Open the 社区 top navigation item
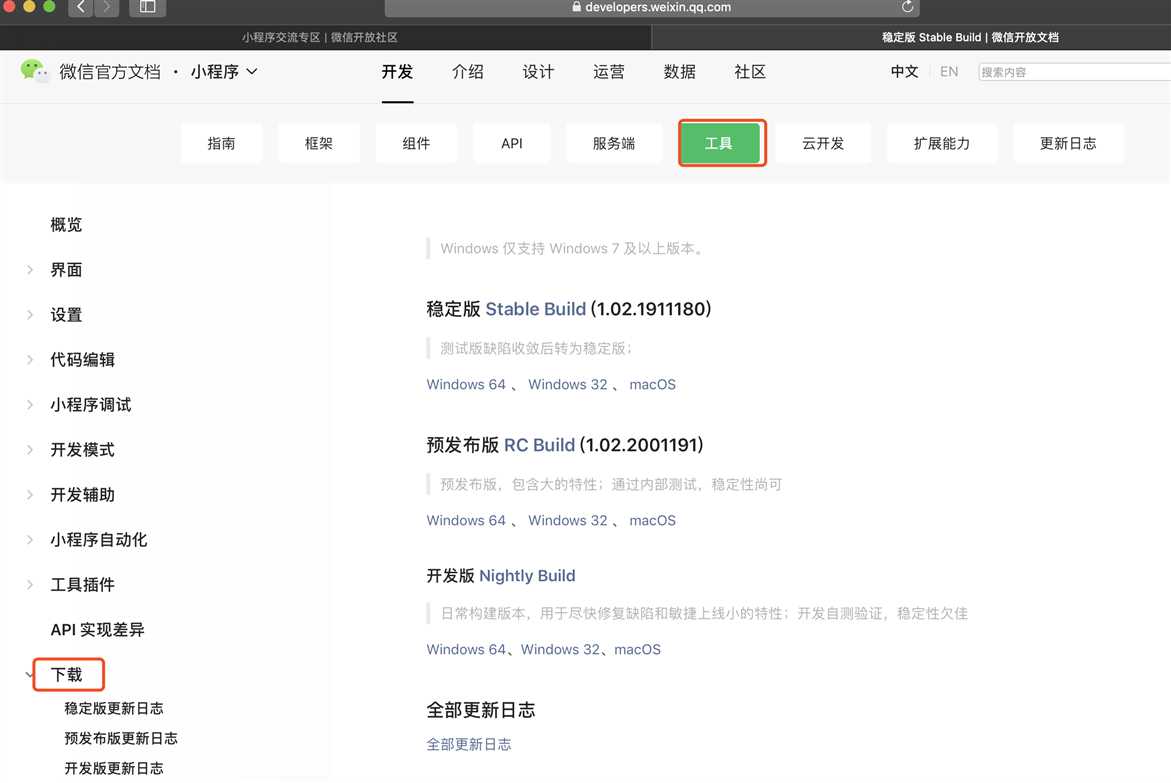 pos(750,72)
